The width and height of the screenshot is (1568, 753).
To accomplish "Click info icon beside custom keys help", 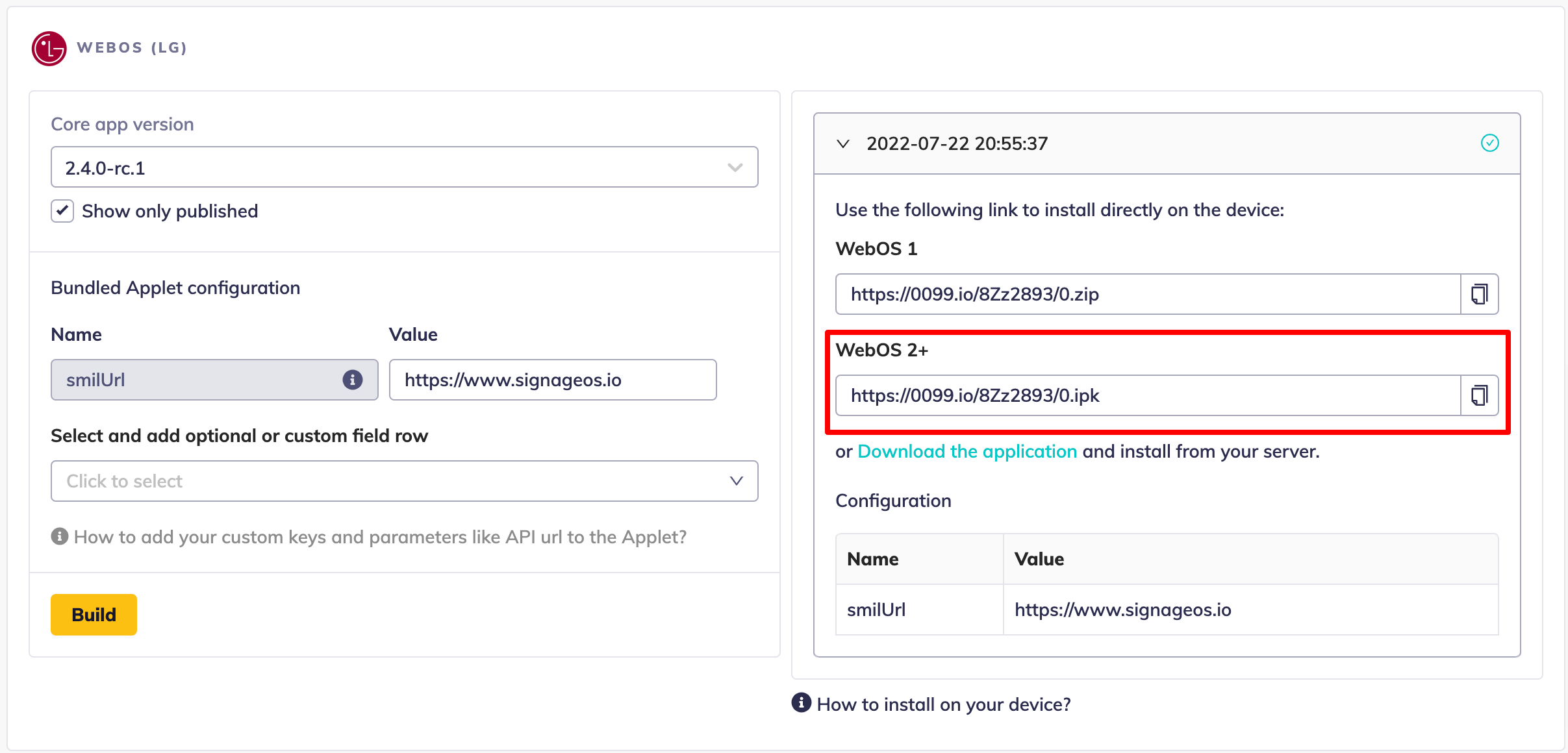I will [x=60, y=536].
